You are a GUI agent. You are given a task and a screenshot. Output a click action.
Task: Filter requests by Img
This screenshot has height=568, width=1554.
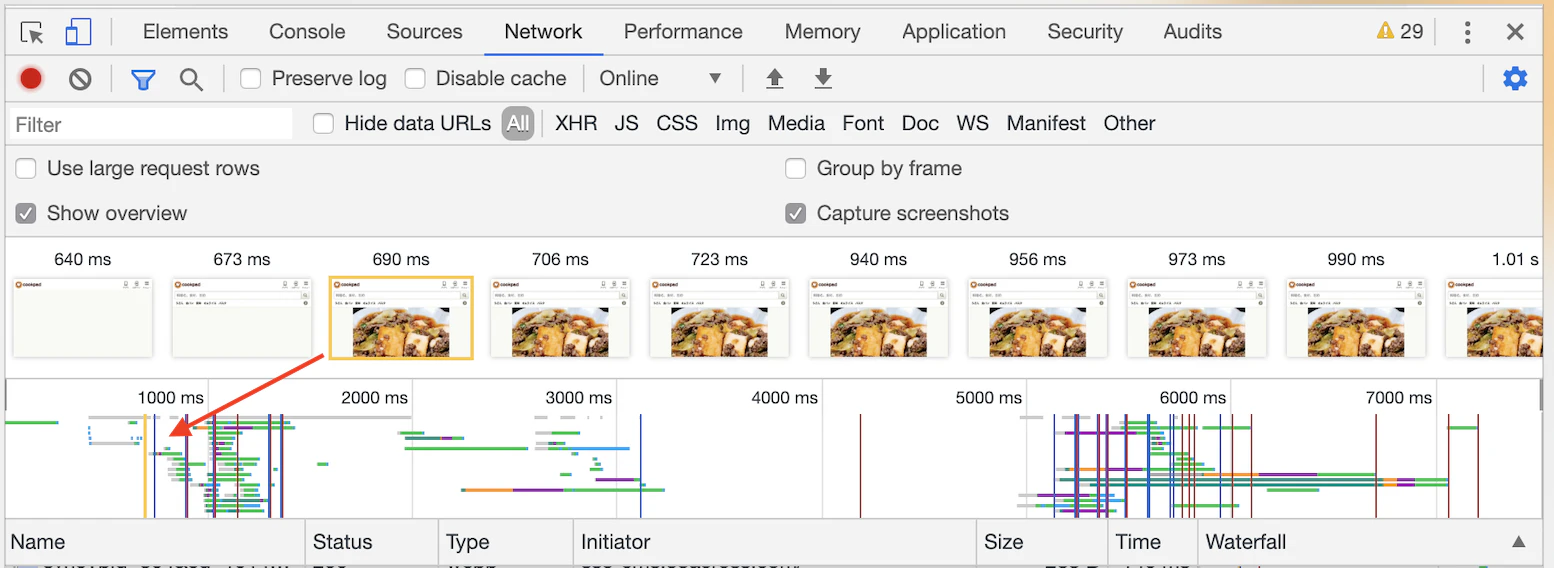point(732,123)
